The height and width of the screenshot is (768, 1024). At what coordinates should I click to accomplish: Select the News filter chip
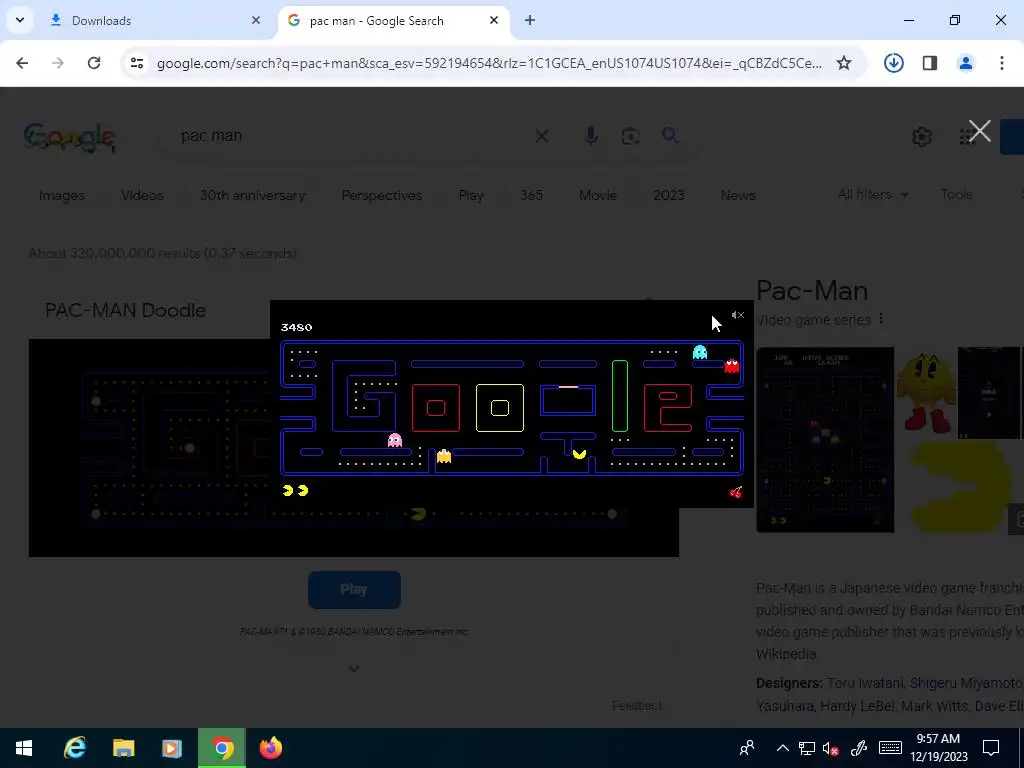pos(737,195)
